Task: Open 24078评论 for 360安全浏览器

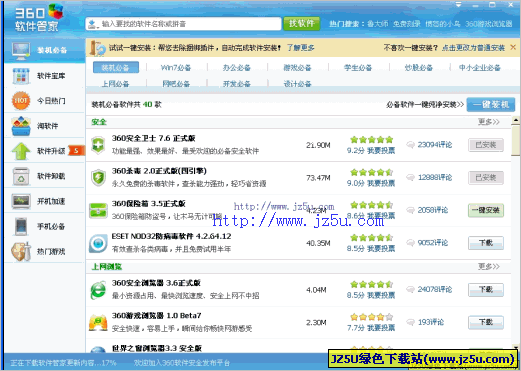Action: (435, 289)
